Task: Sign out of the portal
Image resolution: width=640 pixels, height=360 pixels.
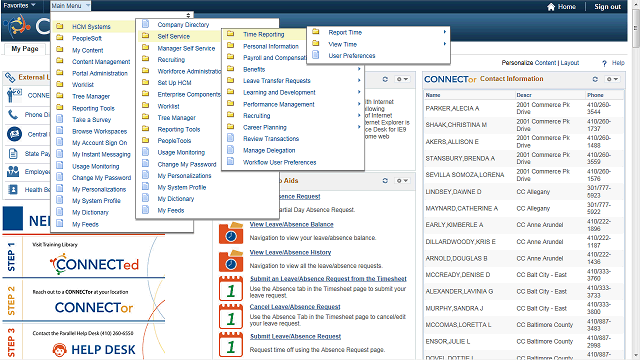Action: pos(607,7)
